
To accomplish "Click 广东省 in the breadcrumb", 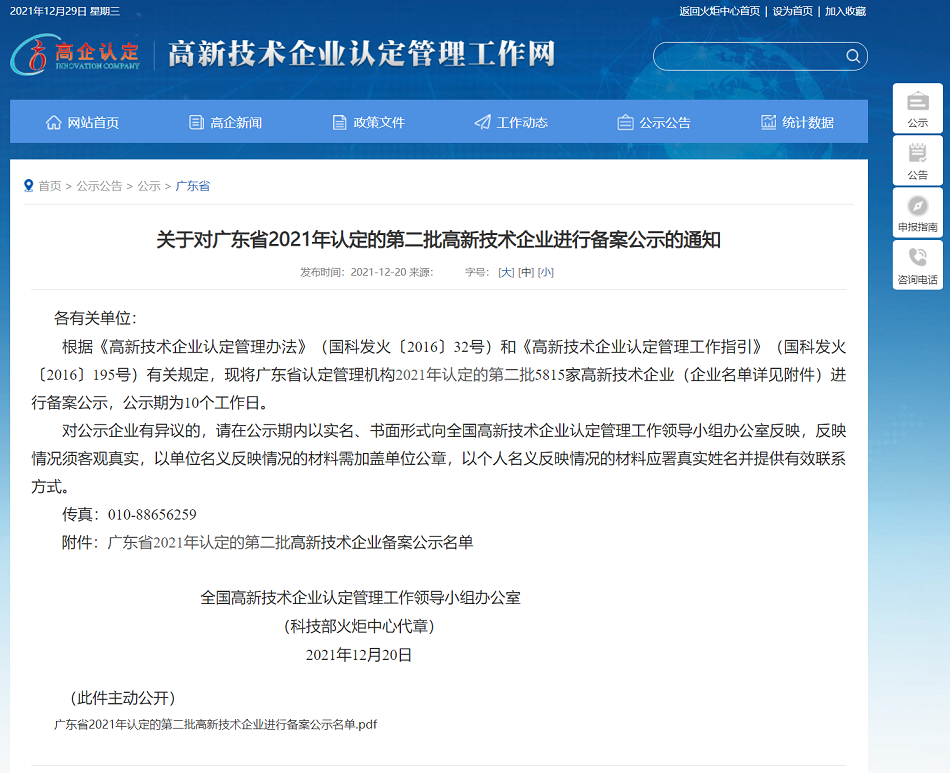I will pos(193,186).
